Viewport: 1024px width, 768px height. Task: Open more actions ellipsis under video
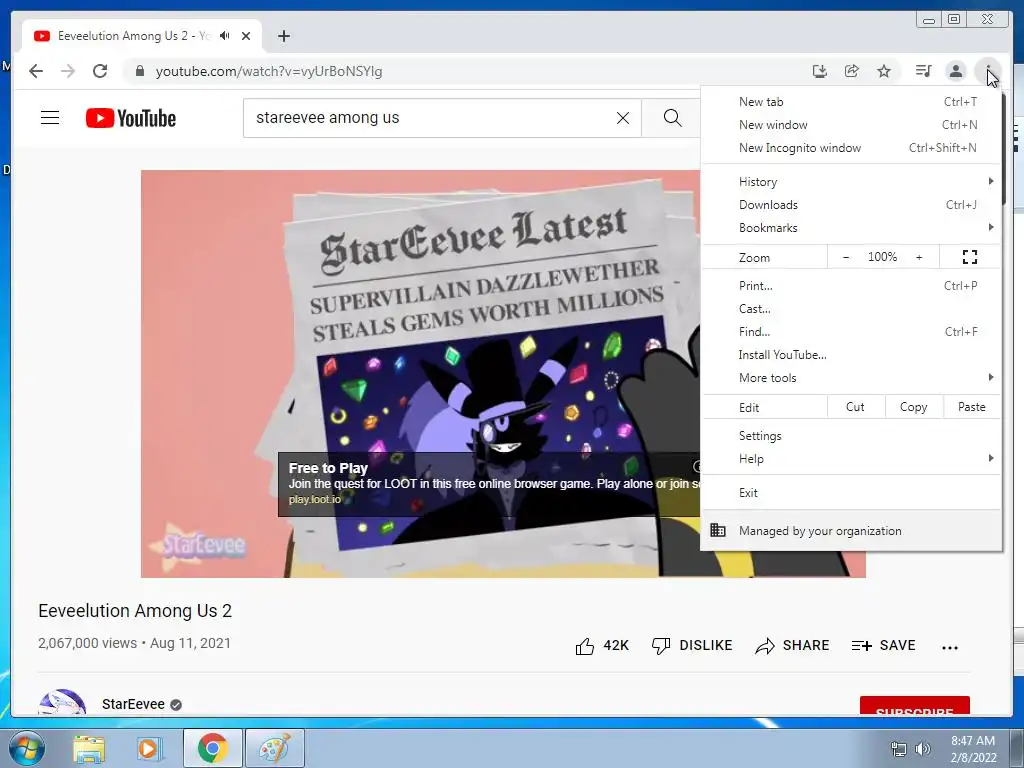[x=950, y=647]
